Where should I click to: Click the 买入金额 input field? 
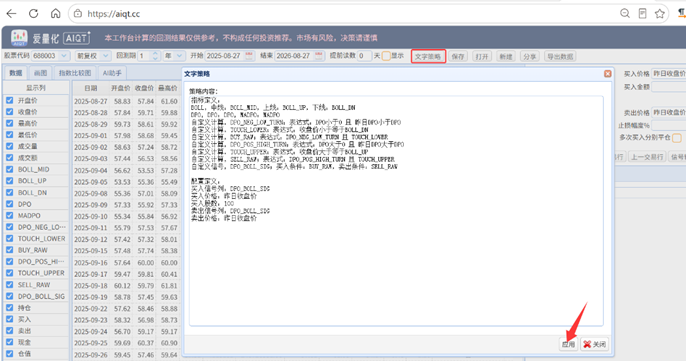(x=668, y=87)
